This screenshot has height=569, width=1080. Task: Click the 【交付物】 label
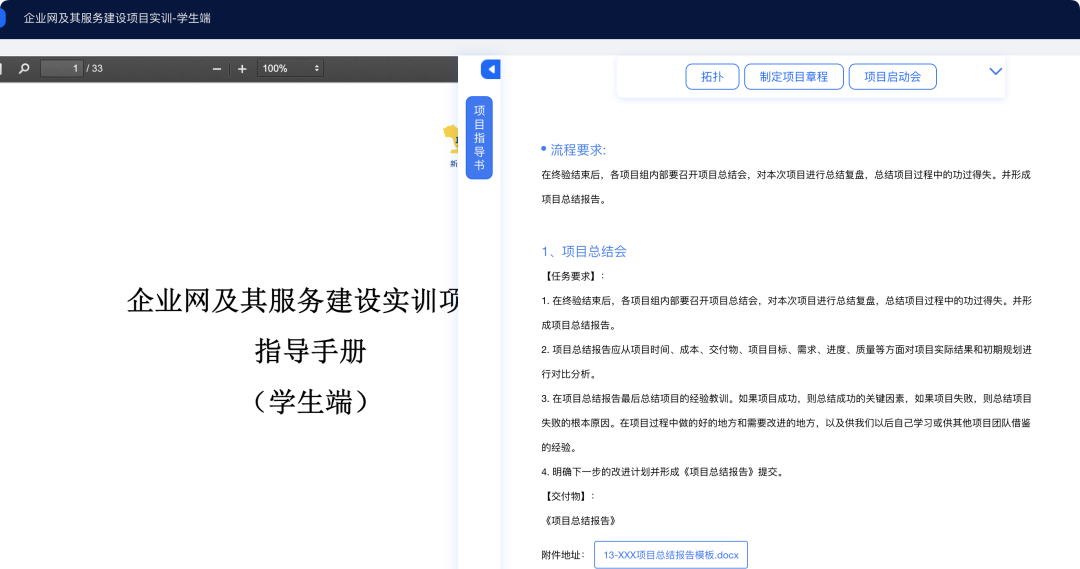pyautogui.click(x=568, y=496)
